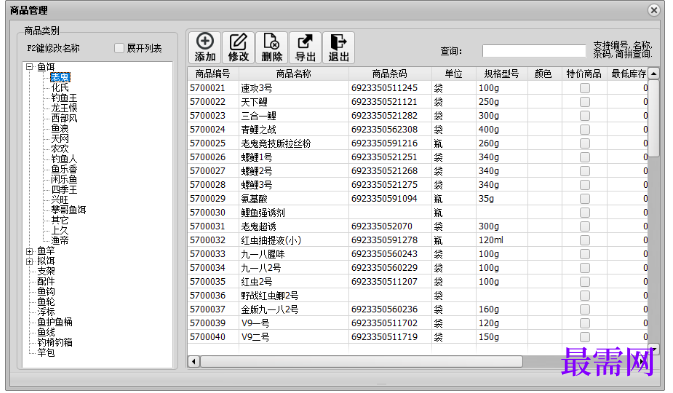Image resolution: width=673 pixels, height=393 pixels.
Task: Click the 退出 (exit) toolbar button
Action: [339, 48]
